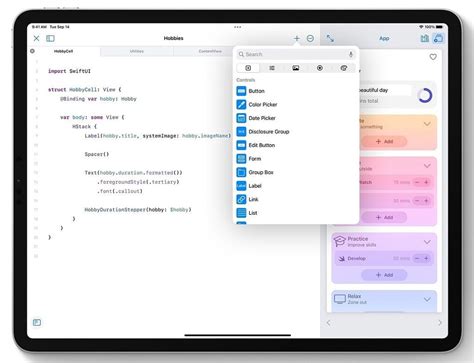Toggle the sidebar panel icon

click(50, 38)
